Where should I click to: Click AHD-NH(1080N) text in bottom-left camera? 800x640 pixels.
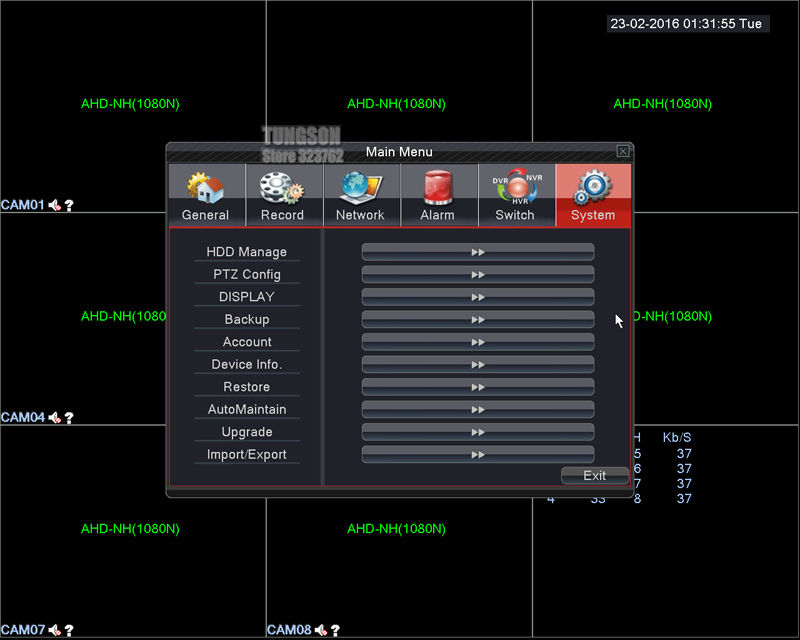coord(131,529)
